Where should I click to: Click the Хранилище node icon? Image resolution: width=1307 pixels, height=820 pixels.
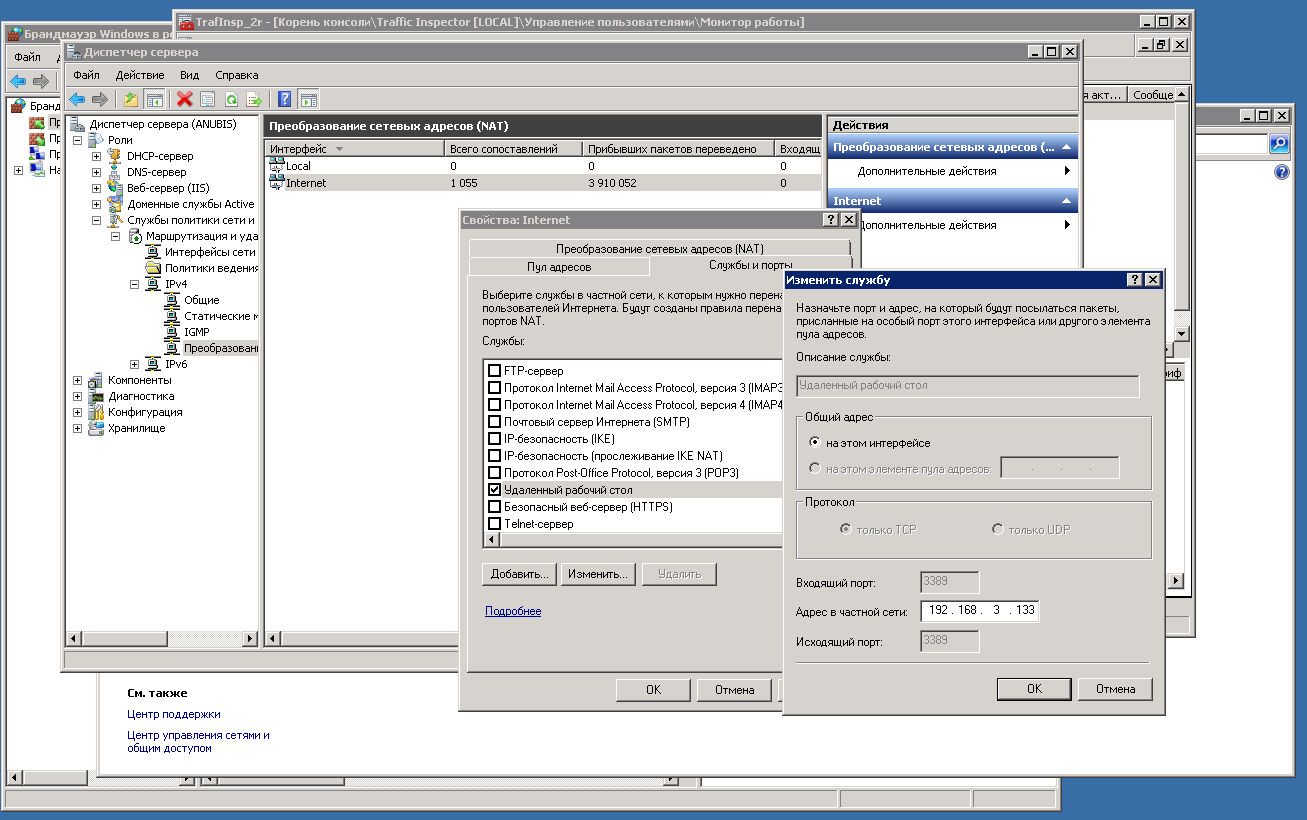pos(96,428)
